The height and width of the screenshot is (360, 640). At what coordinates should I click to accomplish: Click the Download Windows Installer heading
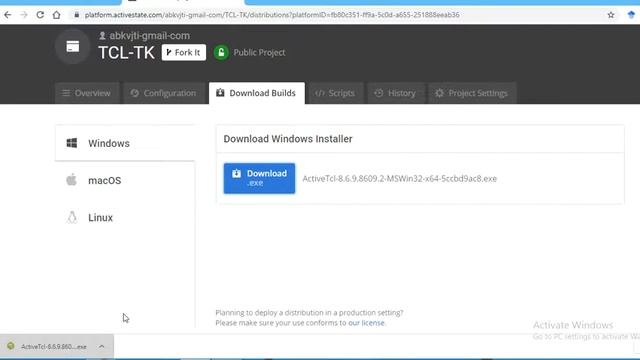pos(288,139)
